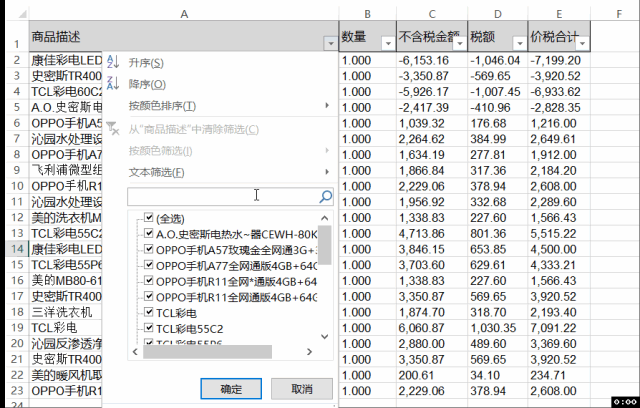This screenshot has width=640, height=408.
Task: Click the magnifier search icon in filter box
Action: pos(325,197)
